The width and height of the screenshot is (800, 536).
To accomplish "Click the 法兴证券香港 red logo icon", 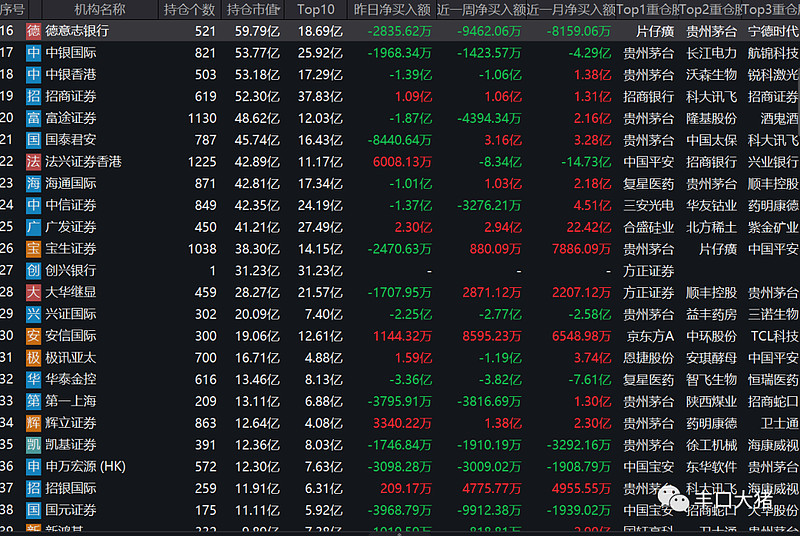I will [34, 162].
